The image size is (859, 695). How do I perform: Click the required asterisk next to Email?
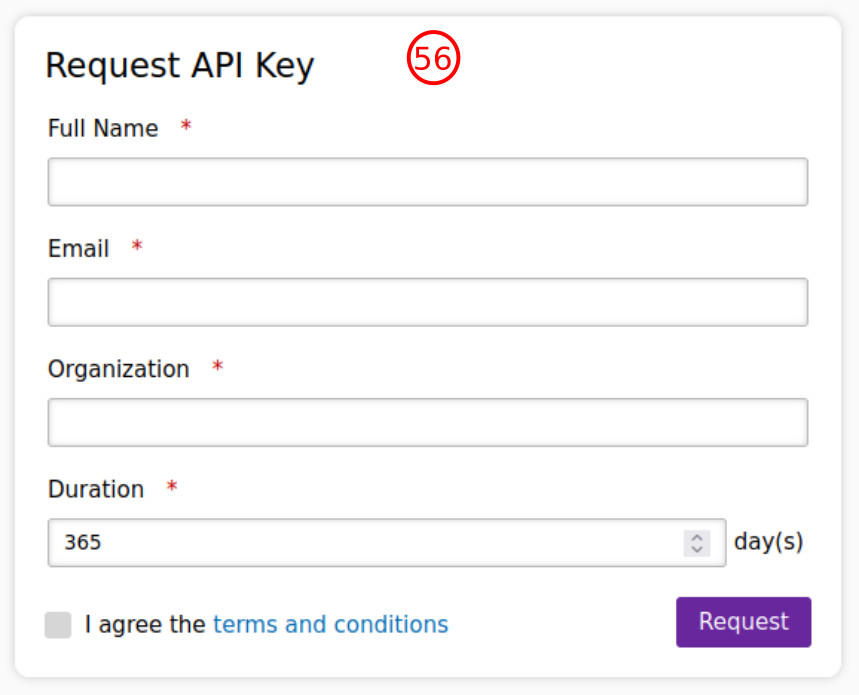pos(137,247)
